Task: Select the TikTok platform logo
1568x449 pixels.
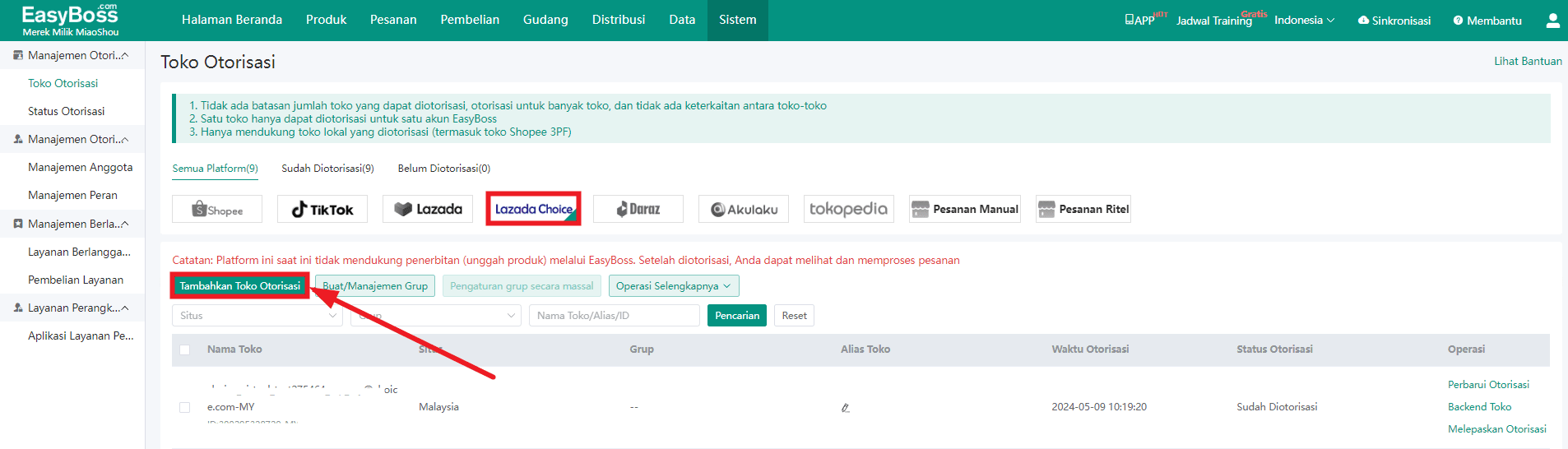Action: (322, 209)
